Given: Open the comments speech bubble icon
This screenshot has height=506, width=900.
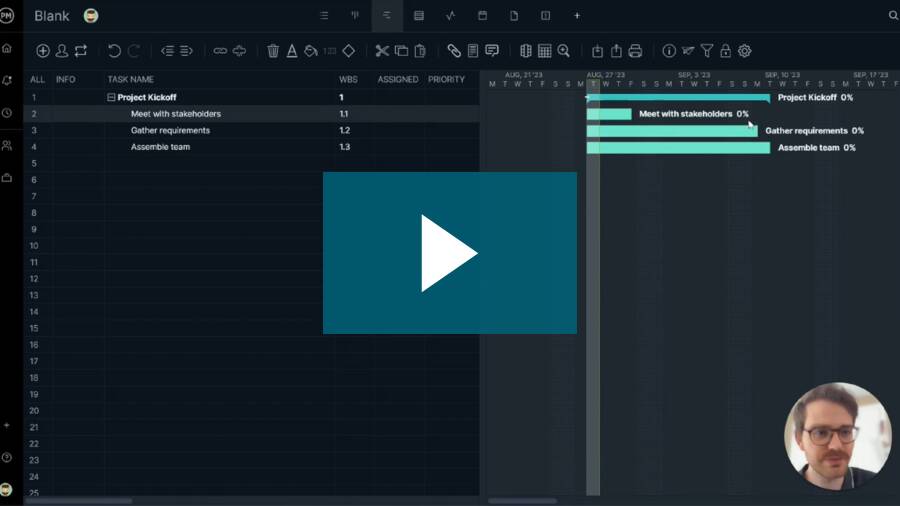Looking at the screenshot, I should click(492, 51).
